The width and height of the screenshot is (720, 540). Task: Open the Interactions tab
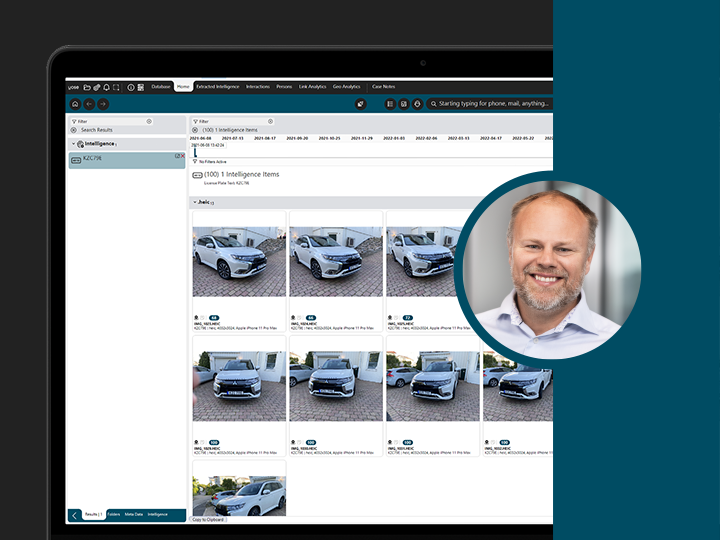coord(258,86)
